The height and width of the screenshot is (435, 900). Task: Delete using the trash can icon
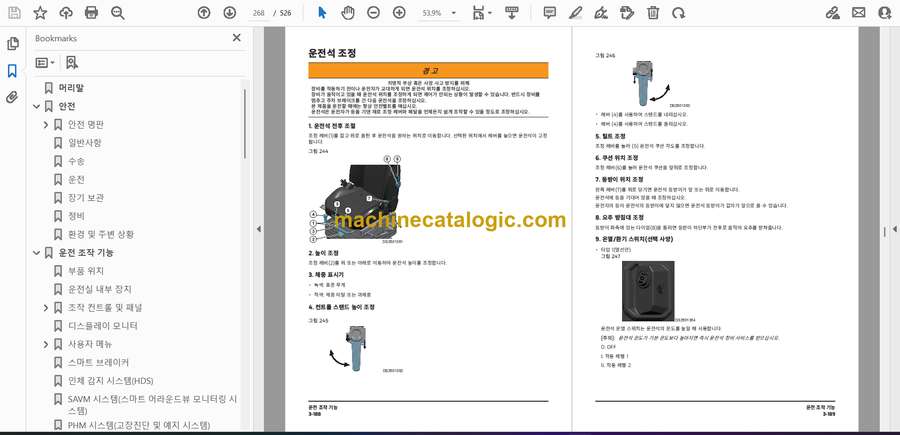[x=653, y=13]
